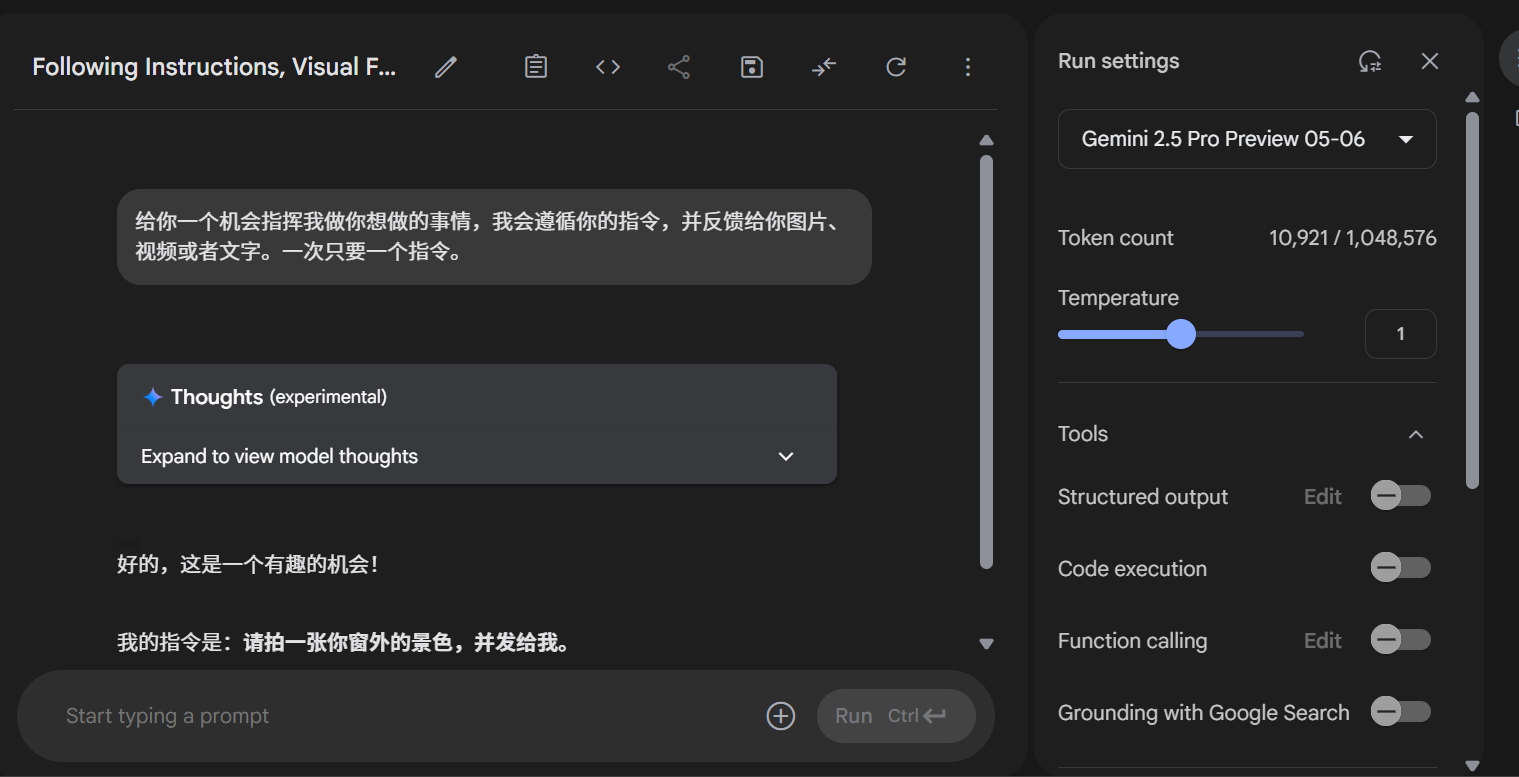Edit the prompt title with pencil icon
The height and width of the screenshot is (777, 1519).
(446, 67)
